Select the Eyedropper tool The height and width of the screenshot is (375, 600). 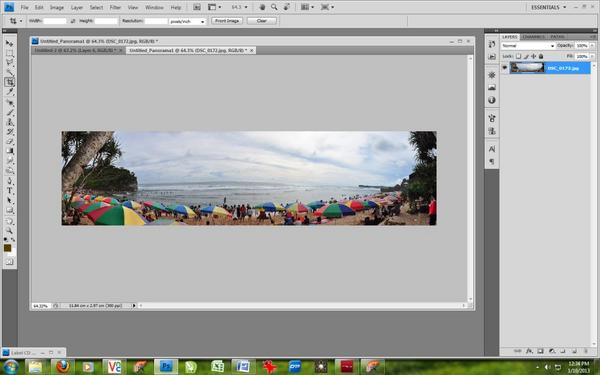10,92
